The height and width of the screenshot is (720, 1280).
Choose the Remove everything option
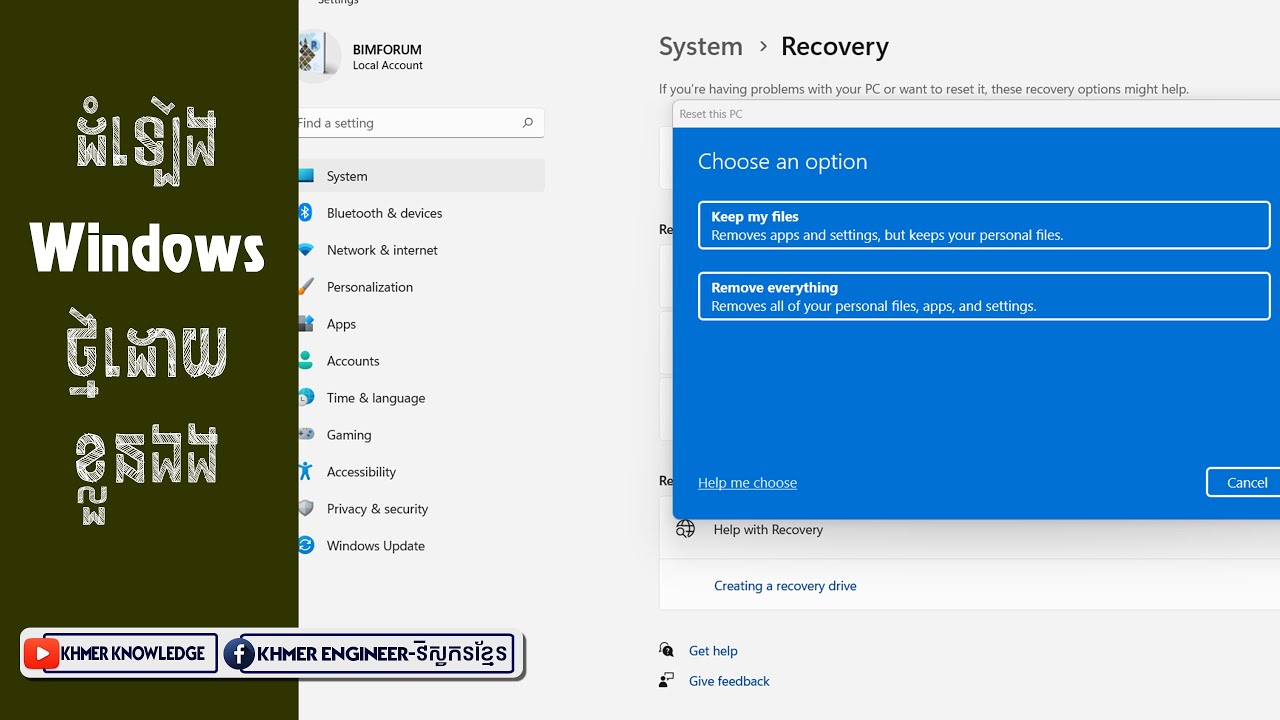(984, 296)
